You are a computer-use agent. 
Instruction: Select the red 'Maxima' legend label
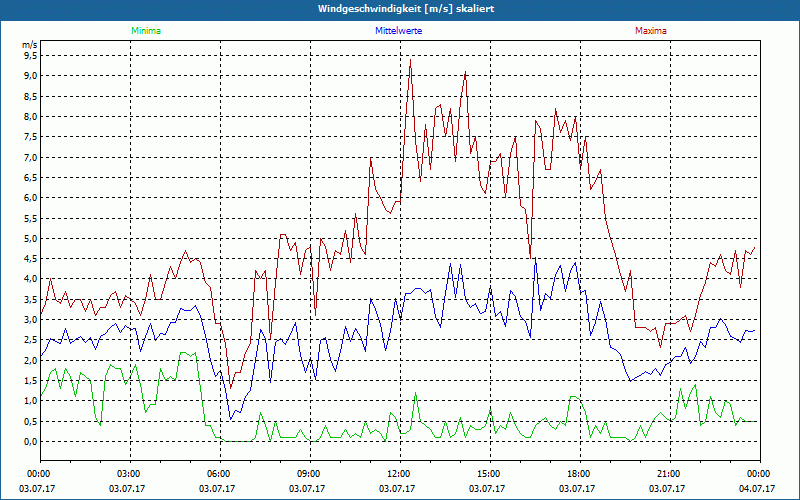coord(651,31)
